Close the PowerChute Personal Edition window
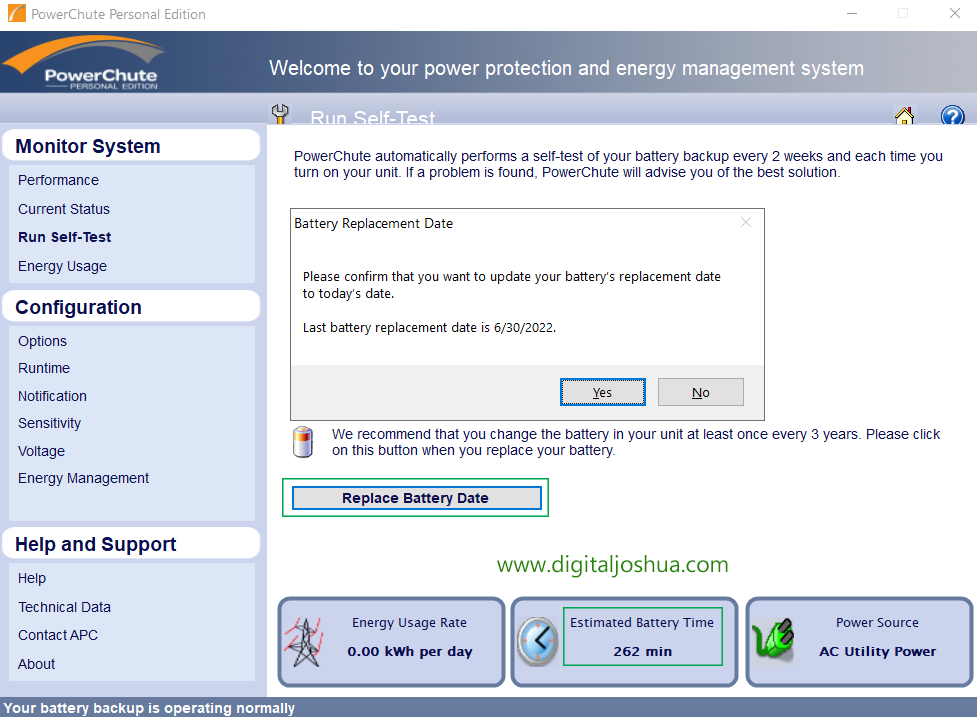Screen dimensions: 977x717 tap(955, 13)
